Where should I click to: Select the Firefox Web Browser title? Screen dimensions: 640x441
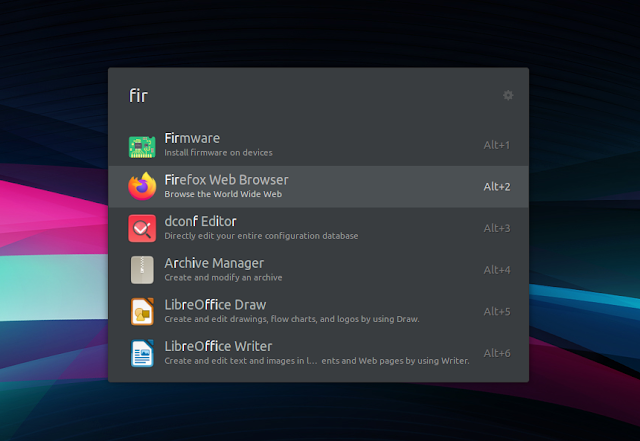click(227, 180)
